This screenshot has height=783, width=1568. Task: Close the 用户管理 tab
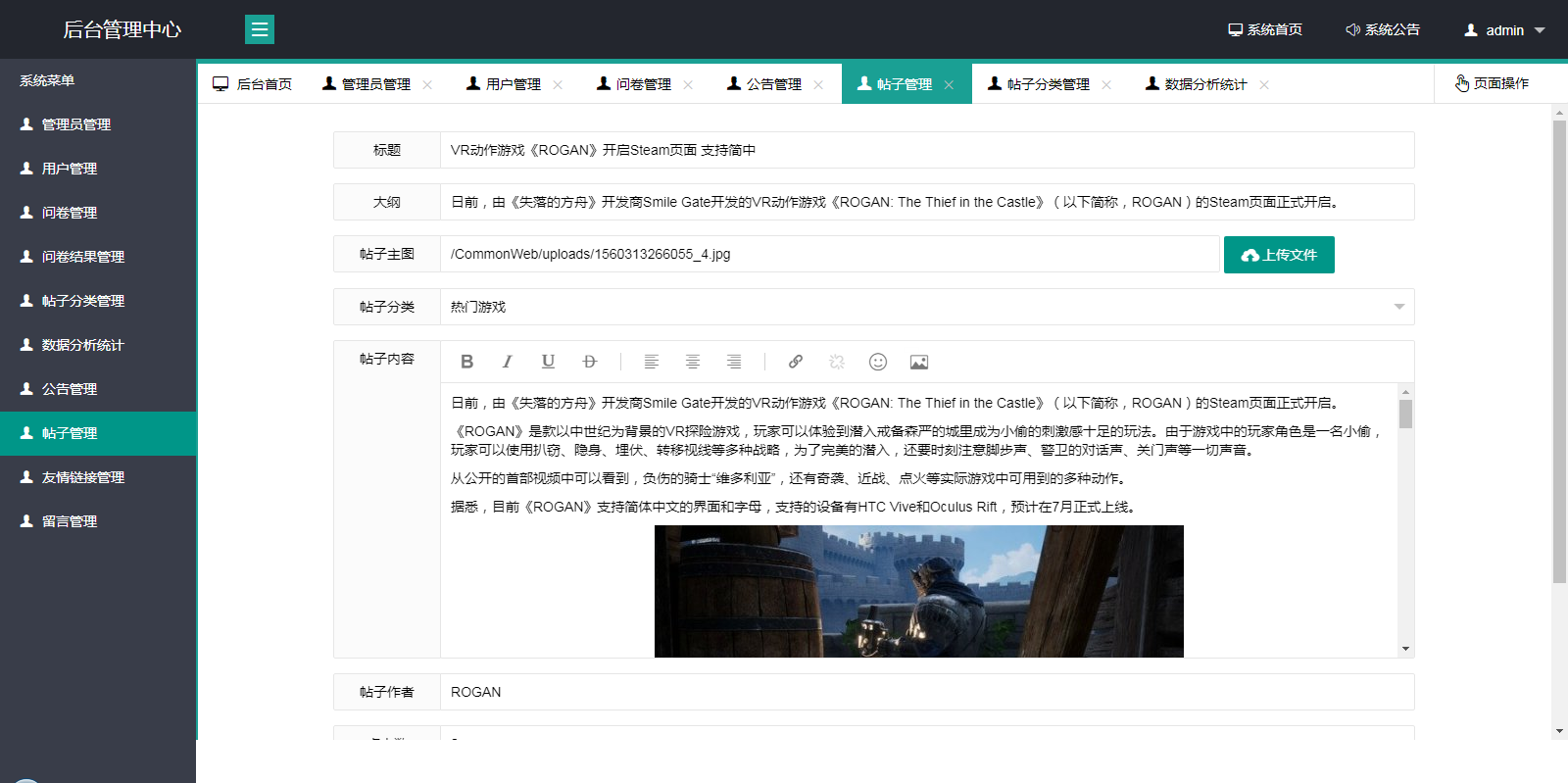(558, 84)
